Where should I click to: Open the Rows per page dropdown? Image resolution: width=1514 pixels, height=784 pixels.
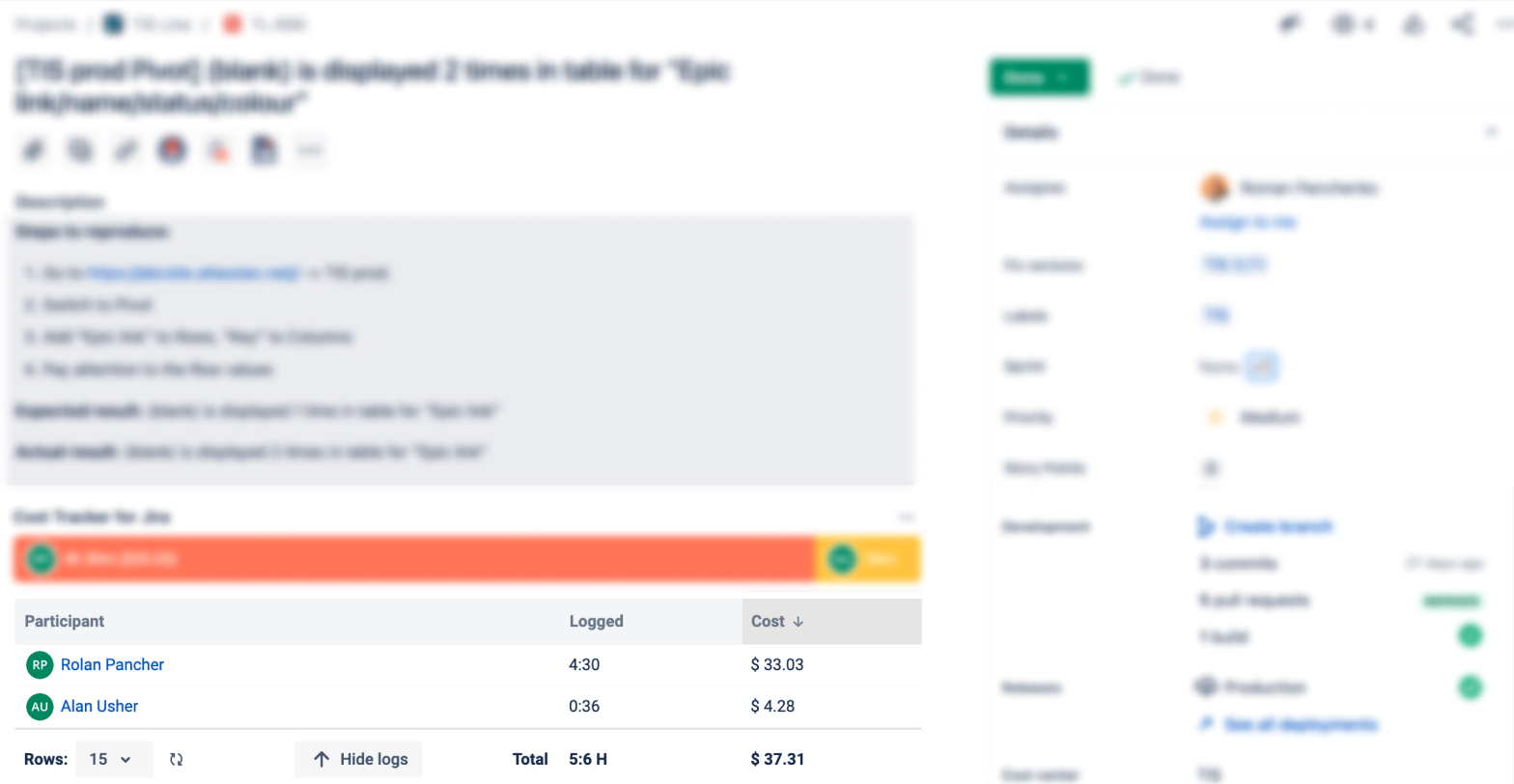(x=114, y=760)
